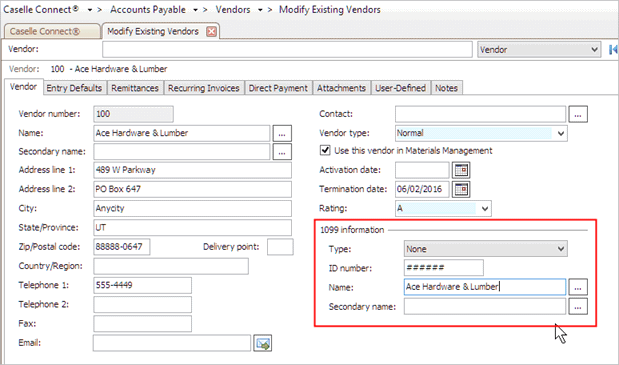This screenshot has width=619, height=365.
Task: Click the State/Province field
Action: coord(193,228)
